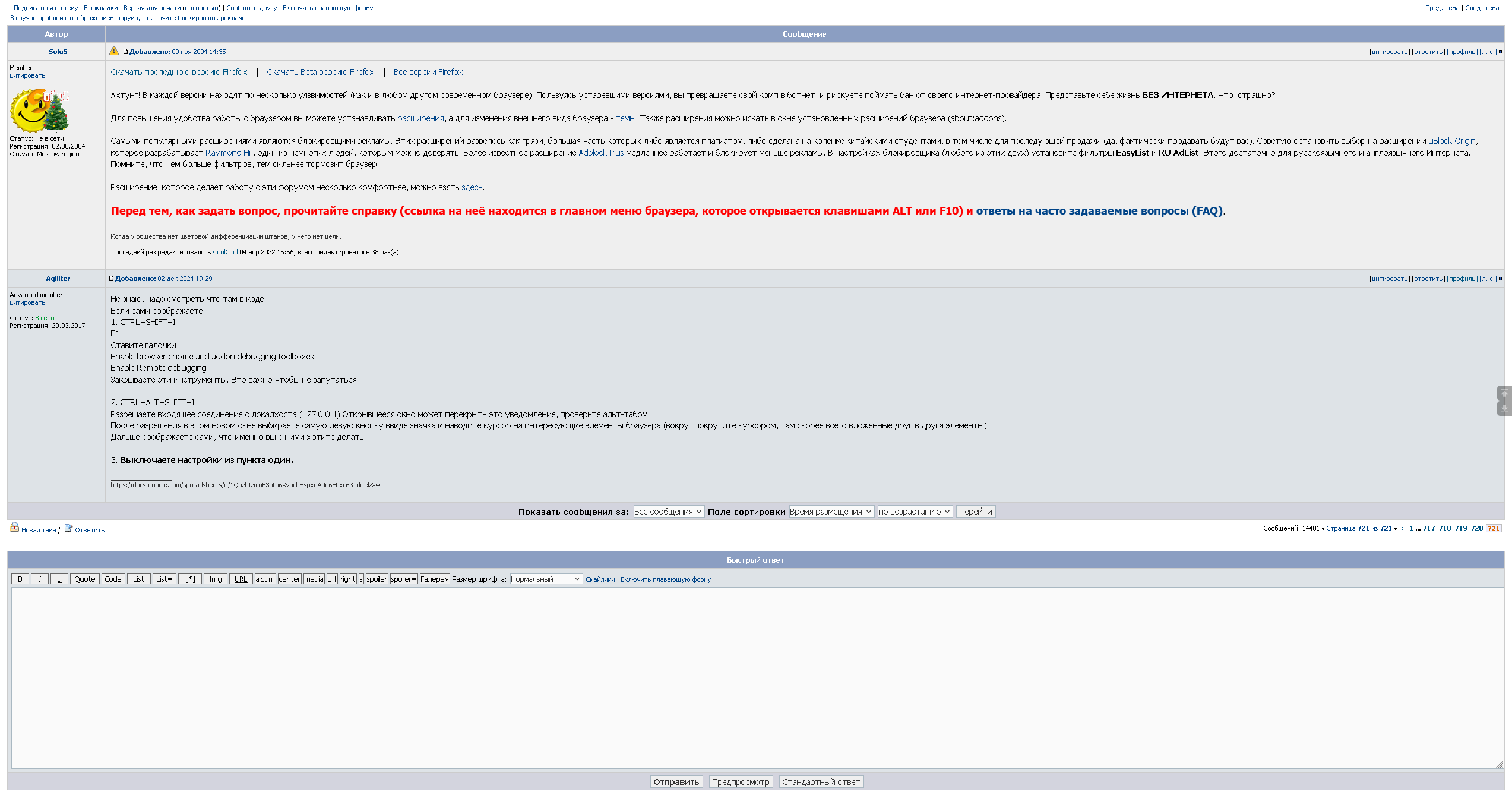
Task: Click the warning triangle icon in SoluS post
Action: coord(114,51)
